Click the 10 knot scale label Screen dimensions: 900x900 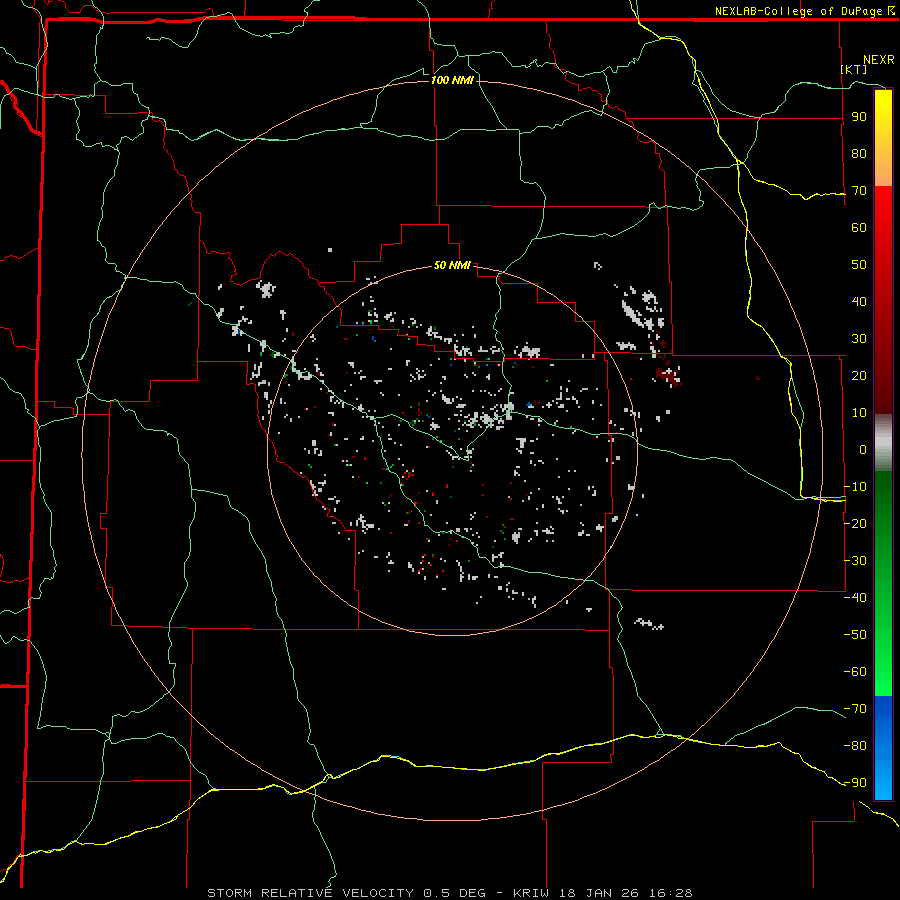tap(859, 413)
